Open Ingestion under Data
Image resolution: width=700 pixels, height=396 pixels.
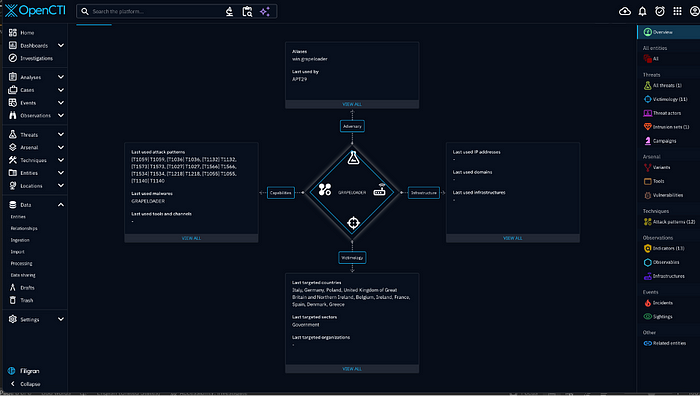pos(20,240)
